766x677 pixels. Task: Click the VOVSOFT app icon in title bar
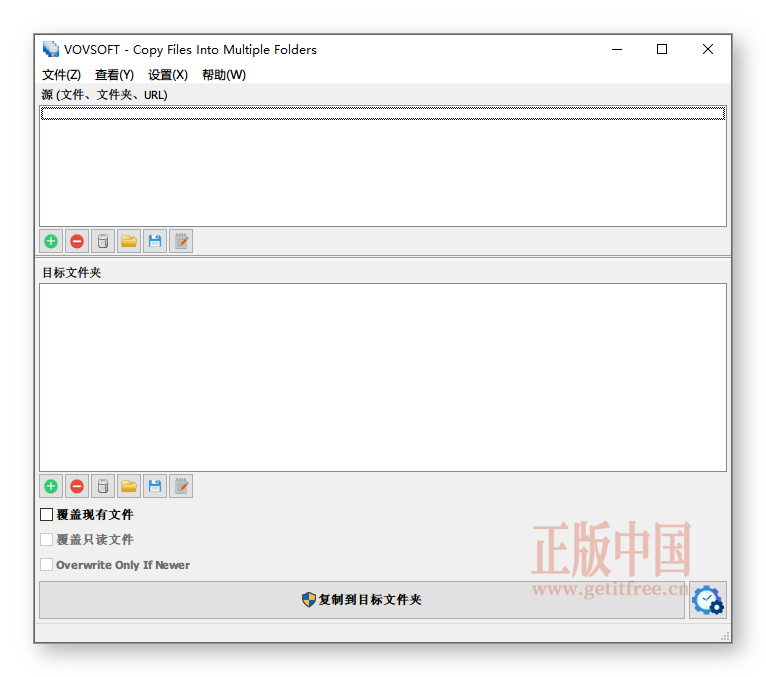click(51, 49)
